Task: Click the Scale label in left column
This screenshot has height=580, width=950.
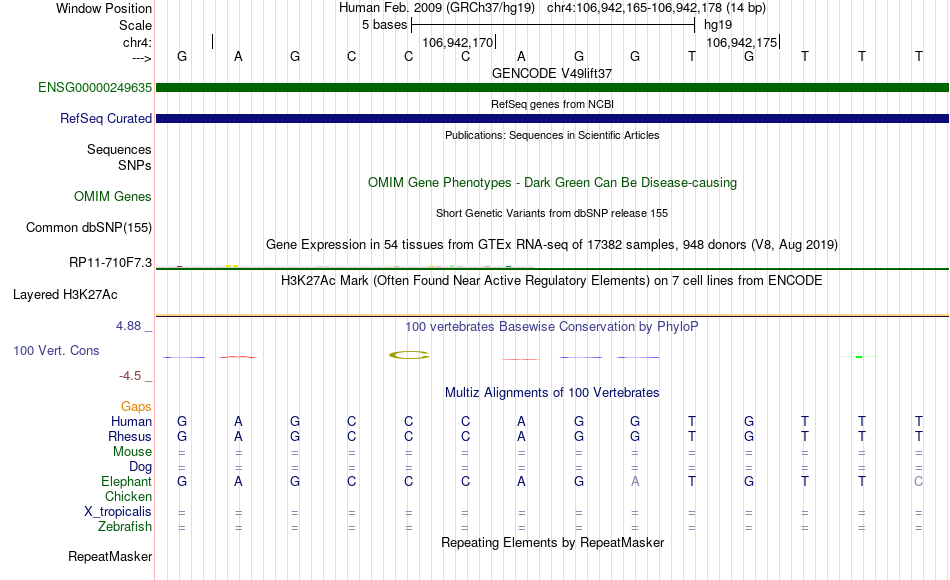Action: 135,25
